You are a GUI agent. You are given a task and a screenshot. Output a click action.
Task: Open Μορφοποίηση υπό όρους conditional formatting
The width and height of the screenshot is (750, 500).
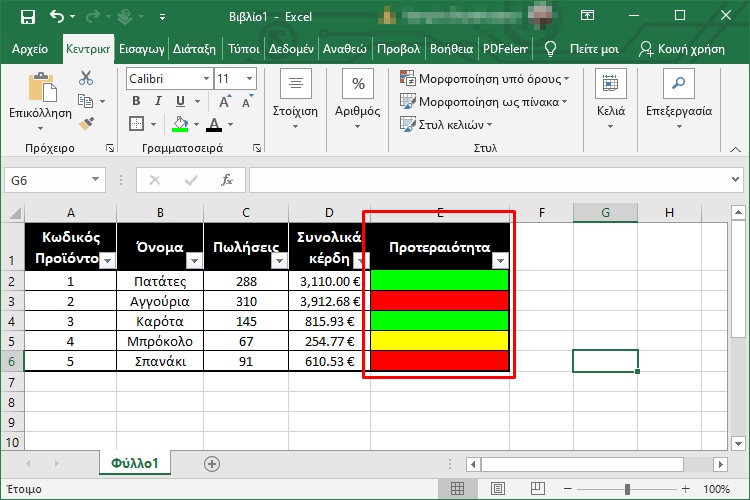click(485, 78)
